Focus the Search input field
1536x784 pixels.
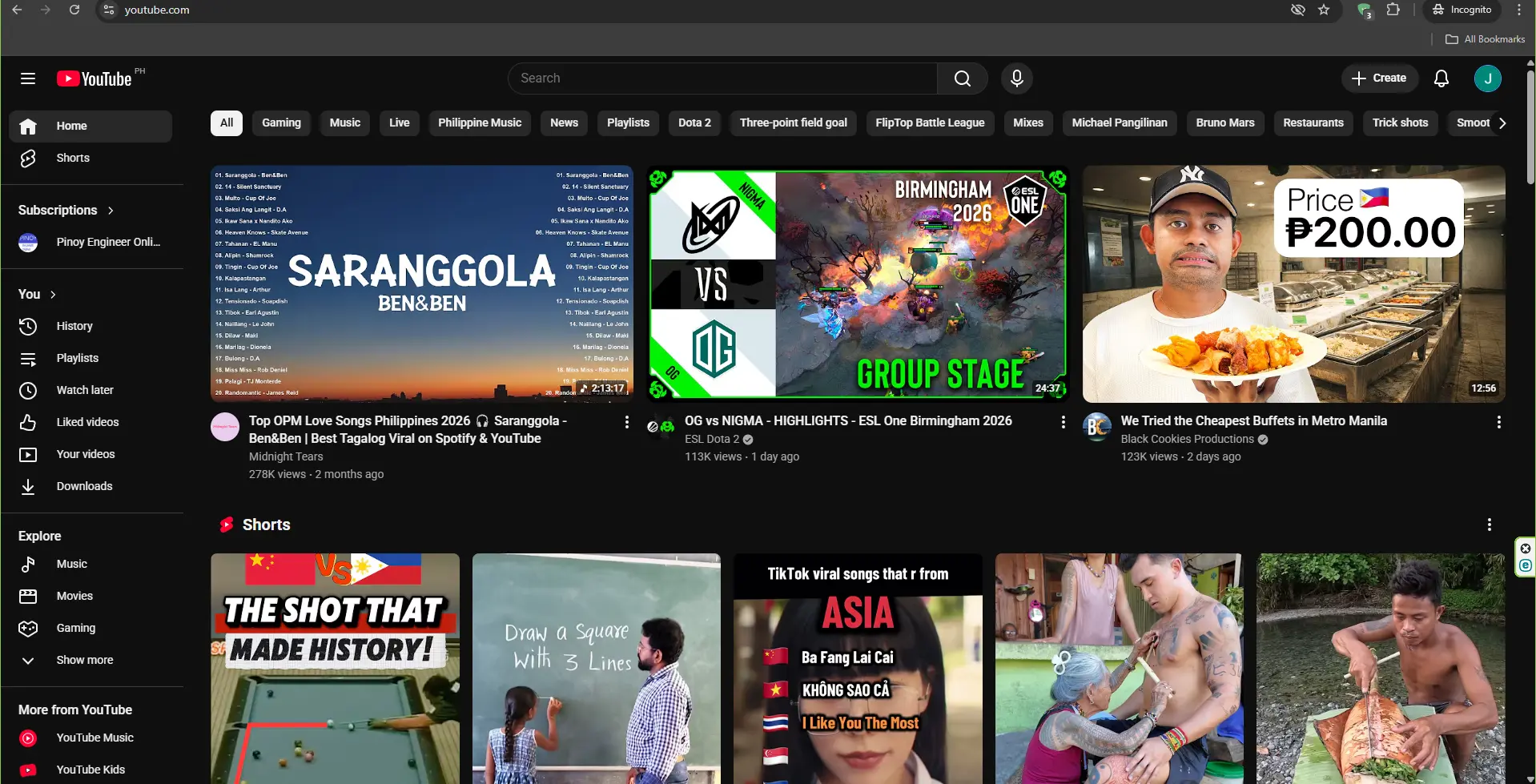coord(723,78)
